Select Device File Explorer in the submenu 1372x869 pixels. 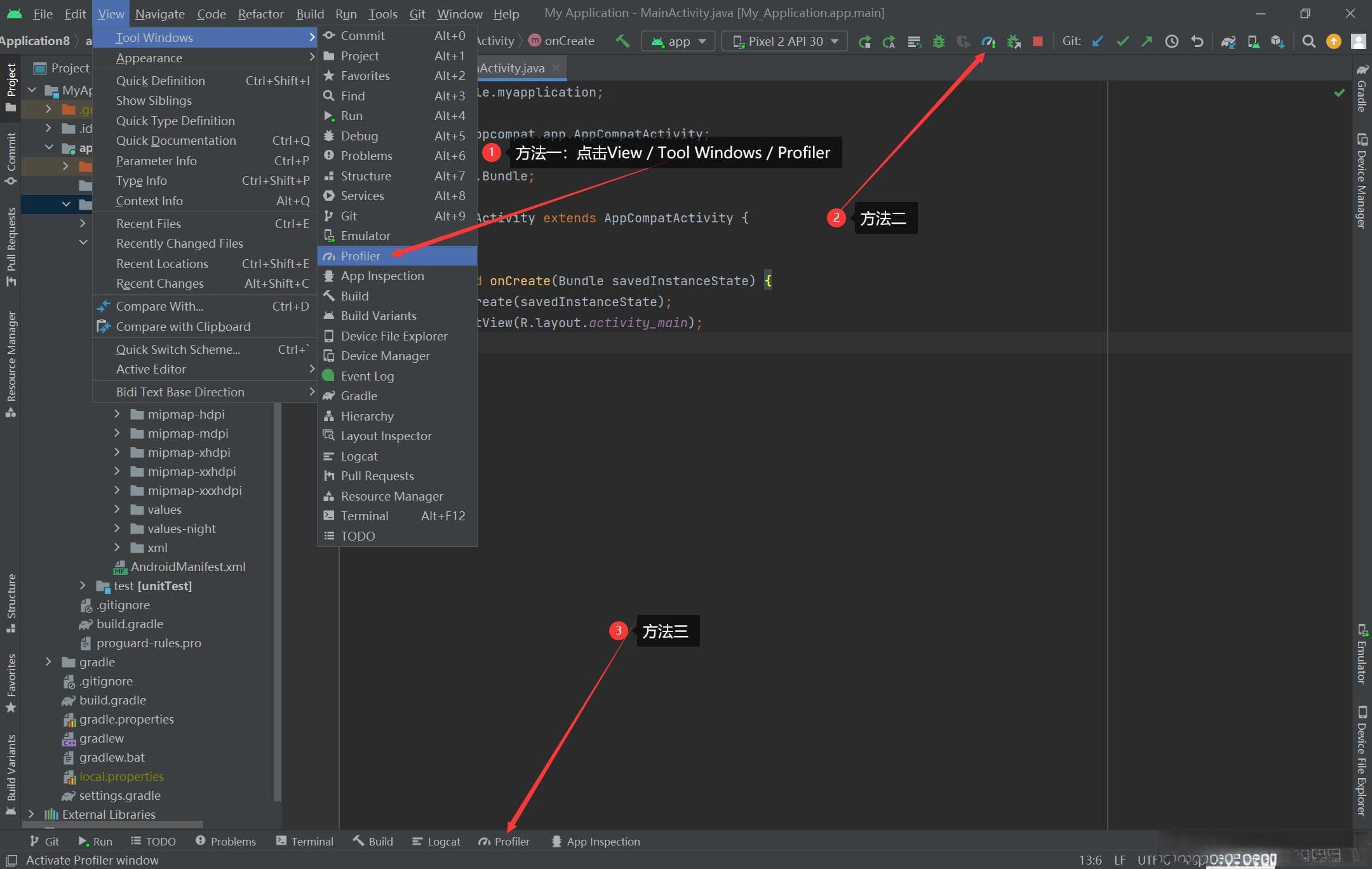(x=397, y=336)
